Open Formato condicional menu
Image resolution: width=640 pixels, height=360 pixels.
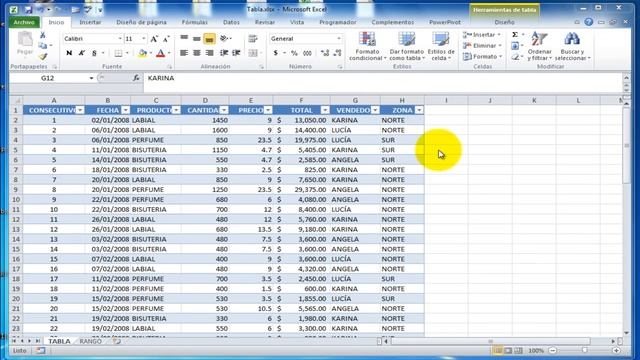click(x=367, y=47)
